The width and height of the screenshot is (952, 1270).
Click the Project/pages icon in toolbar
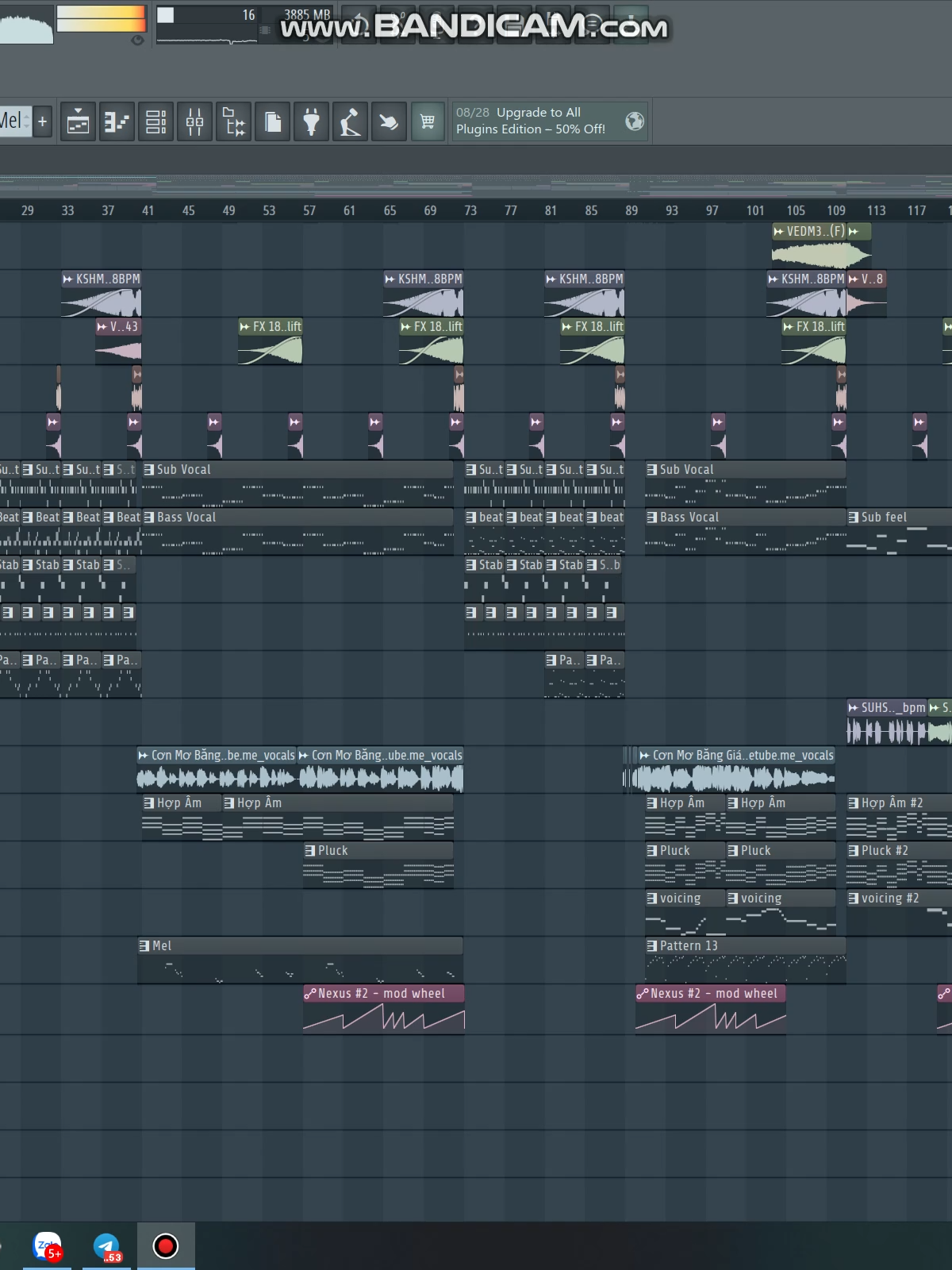272,121
